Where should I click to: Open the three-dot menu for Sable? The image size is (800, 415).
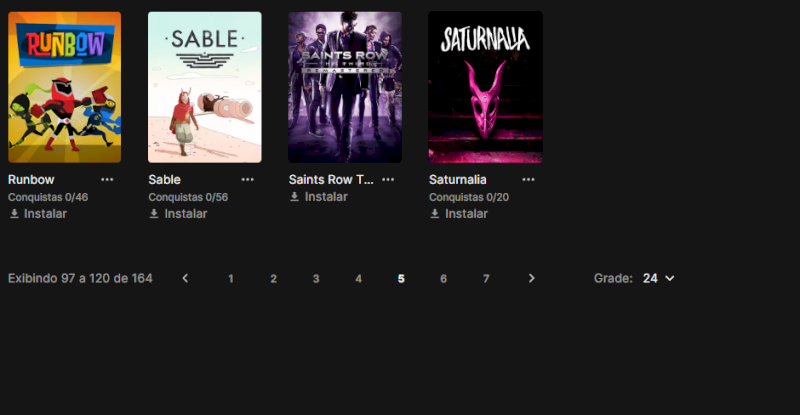tap(247, 180)
